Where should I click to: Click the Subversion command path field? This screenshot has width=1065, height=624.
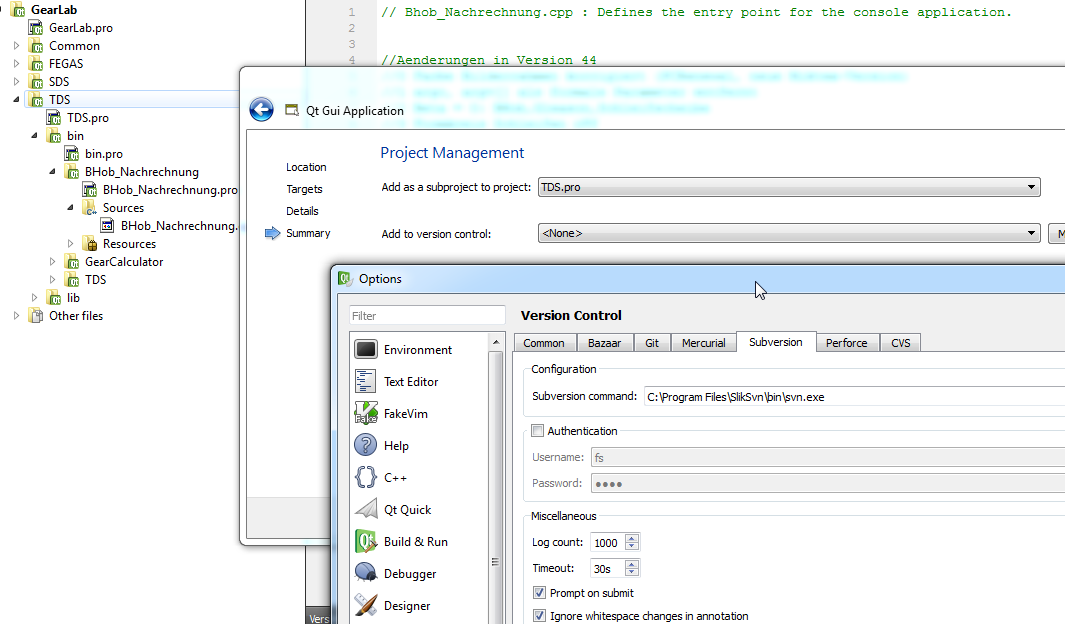point(850,396)
